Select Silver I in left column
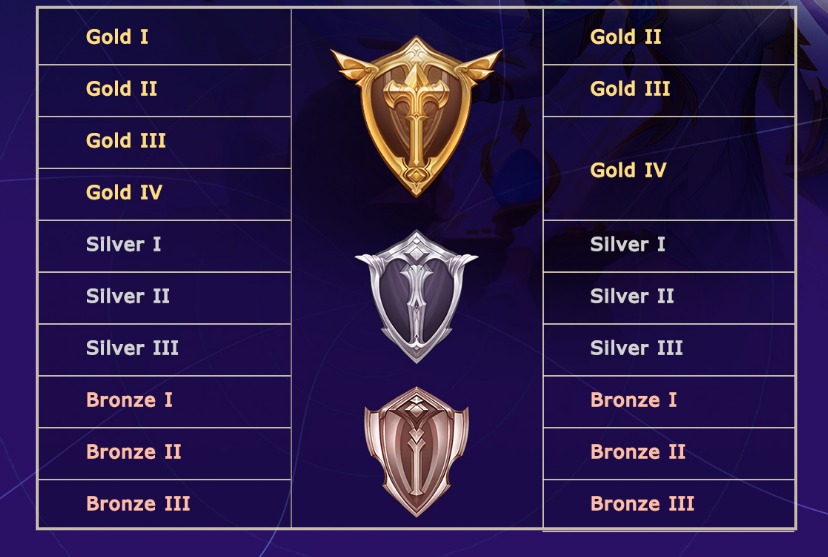This screenshot has height=557, width=828. (x=124, y=245)
